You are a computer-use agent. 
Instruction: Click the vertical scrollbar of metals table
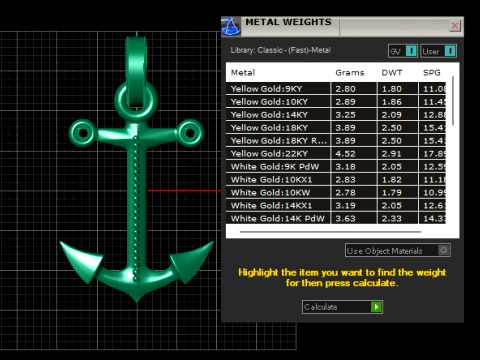453,101
